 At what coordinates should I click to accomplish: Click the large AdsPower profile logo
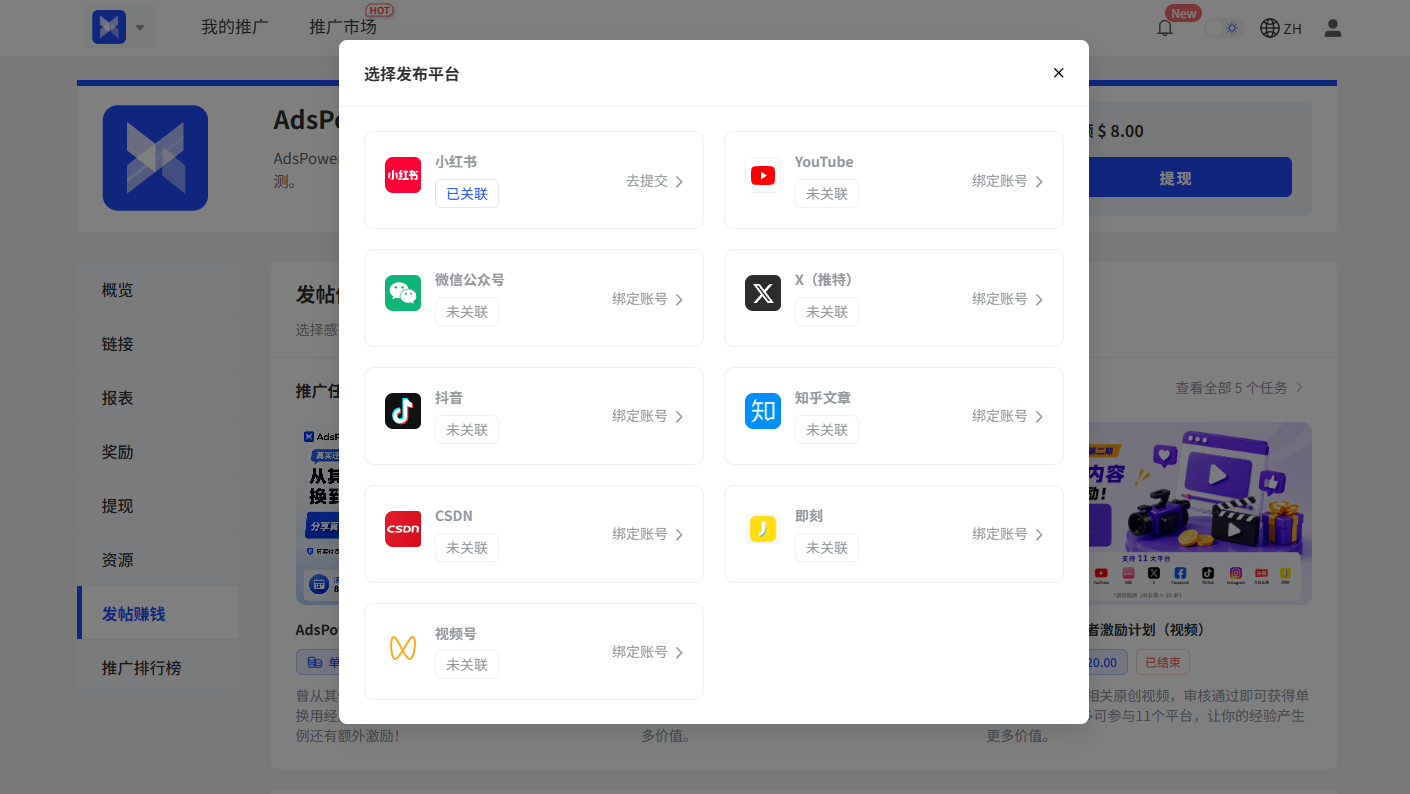[x=155, y=158]
